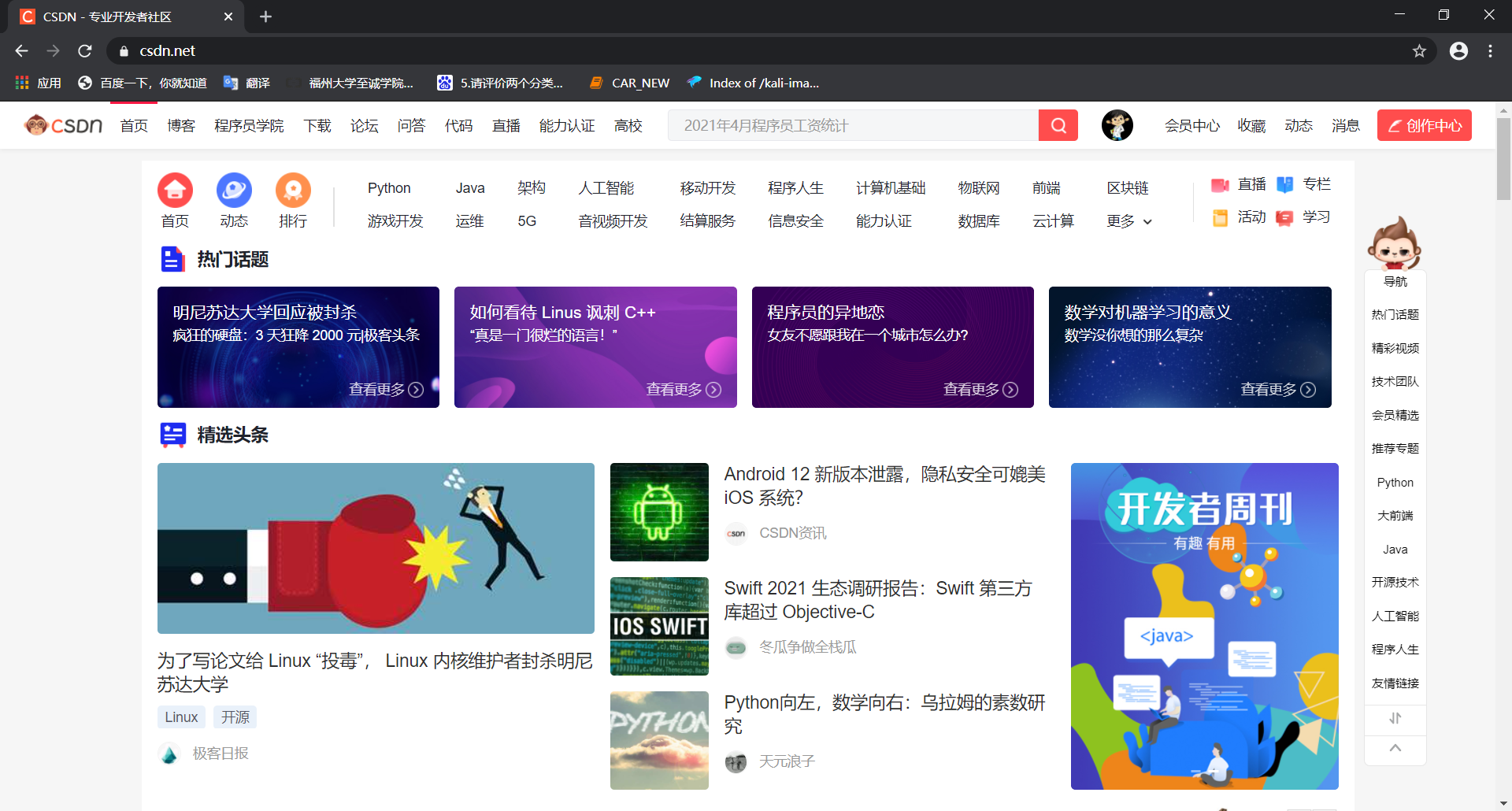Open author 极客日报

click(x=220, y=754)
